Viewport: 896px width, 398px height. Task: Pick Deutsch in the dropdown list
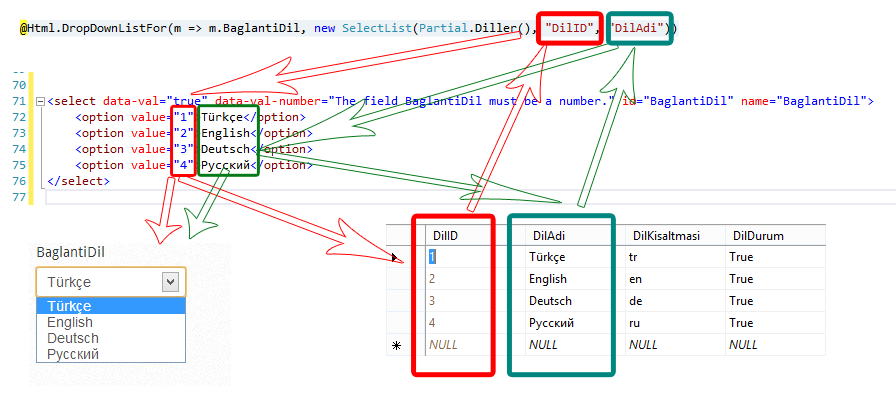click(x=111, y=338)
